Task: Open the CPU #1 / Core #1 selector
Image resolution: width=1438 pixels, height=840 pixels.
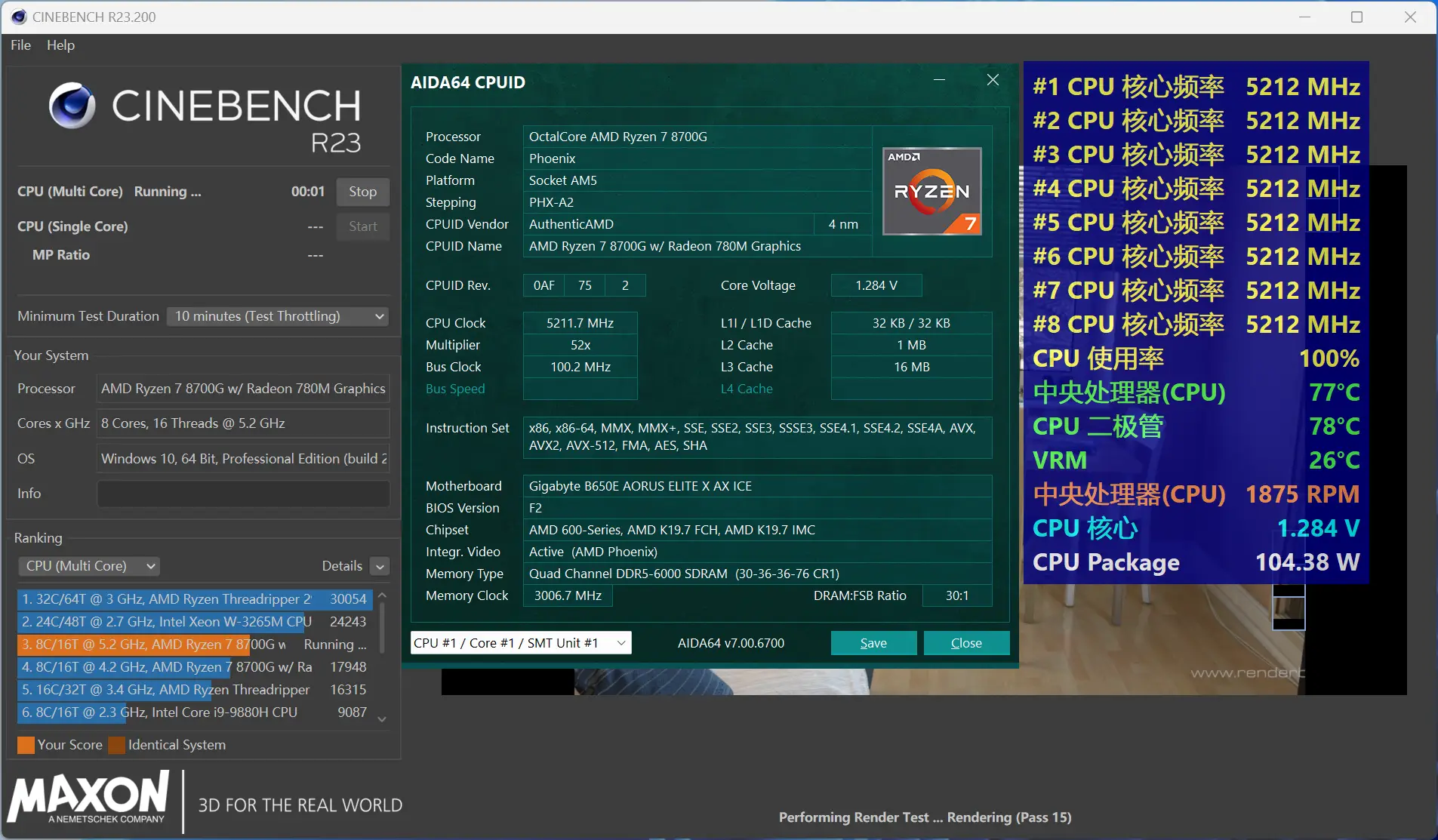Action: (x=520, y=643)
